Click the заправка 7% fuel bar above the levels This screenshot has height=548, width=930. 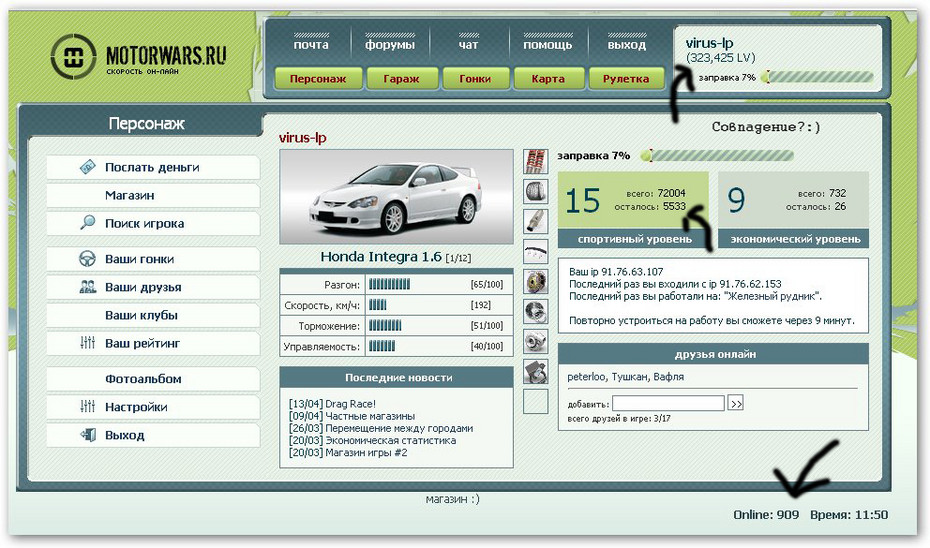point(717,156)
